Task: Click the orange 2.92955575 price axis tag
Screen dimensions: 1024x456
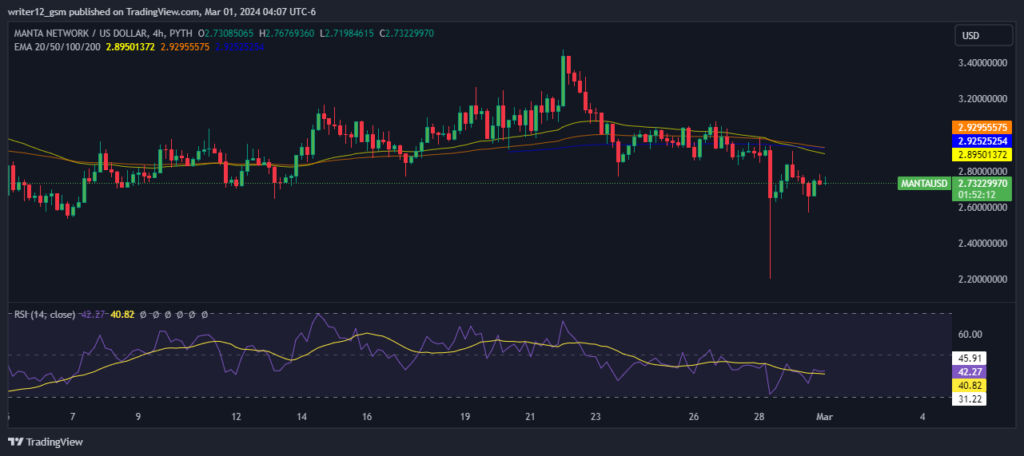Action: tap(982, 127)
